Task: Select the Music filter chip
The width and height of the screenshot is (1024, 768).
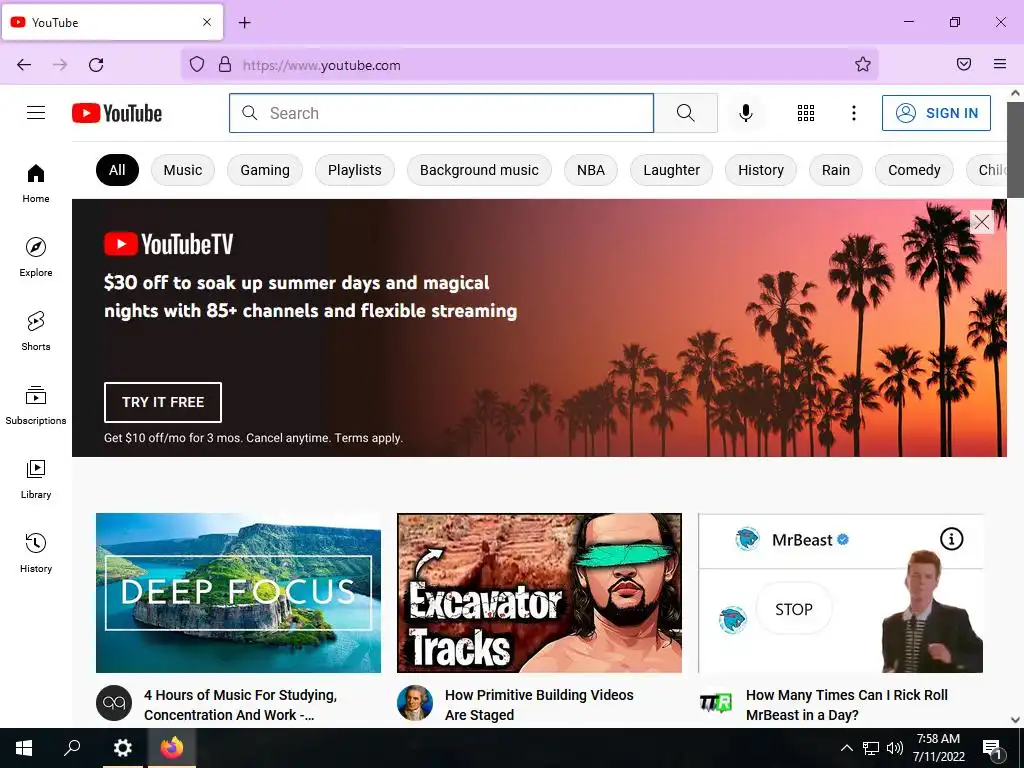Action: [x=183, y=170]
